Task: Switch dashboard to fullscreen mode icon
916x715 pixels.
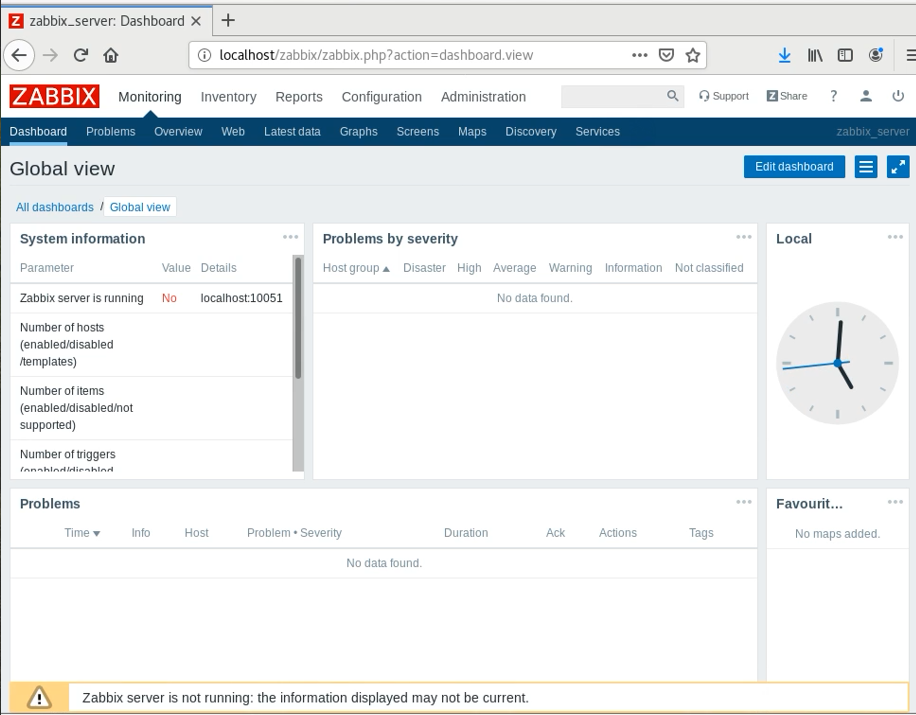Action: click(x=898, y=167)
